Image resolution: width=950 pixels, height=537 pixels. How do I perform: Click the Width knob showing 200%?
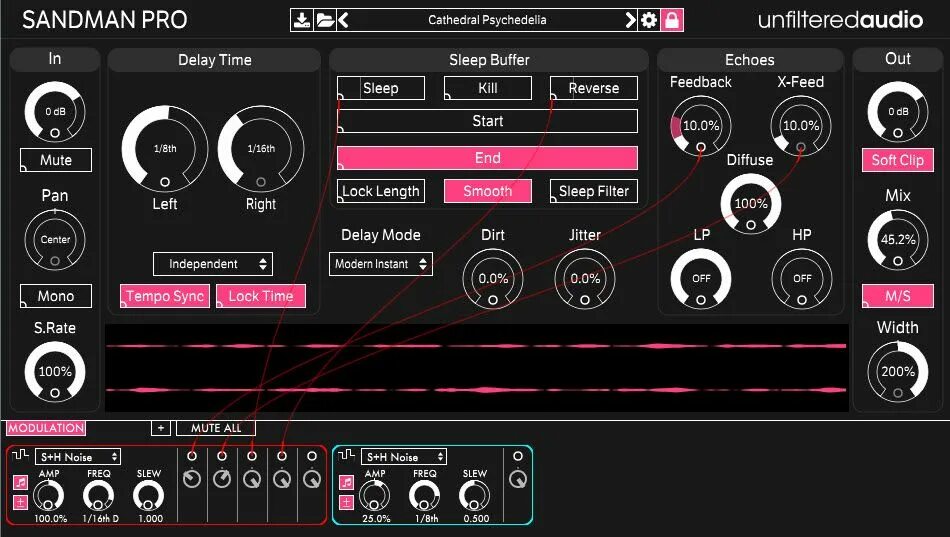pyautogui.click(x=898, y=372)
